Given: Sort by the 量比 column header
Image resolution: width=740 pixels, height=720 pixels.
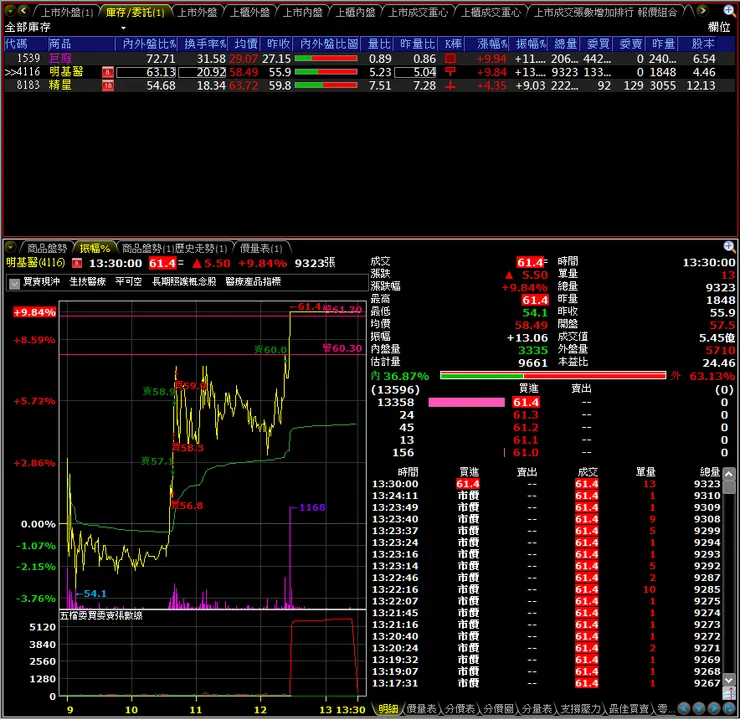Looking at the screenshot, I should [x=378, y=44].
